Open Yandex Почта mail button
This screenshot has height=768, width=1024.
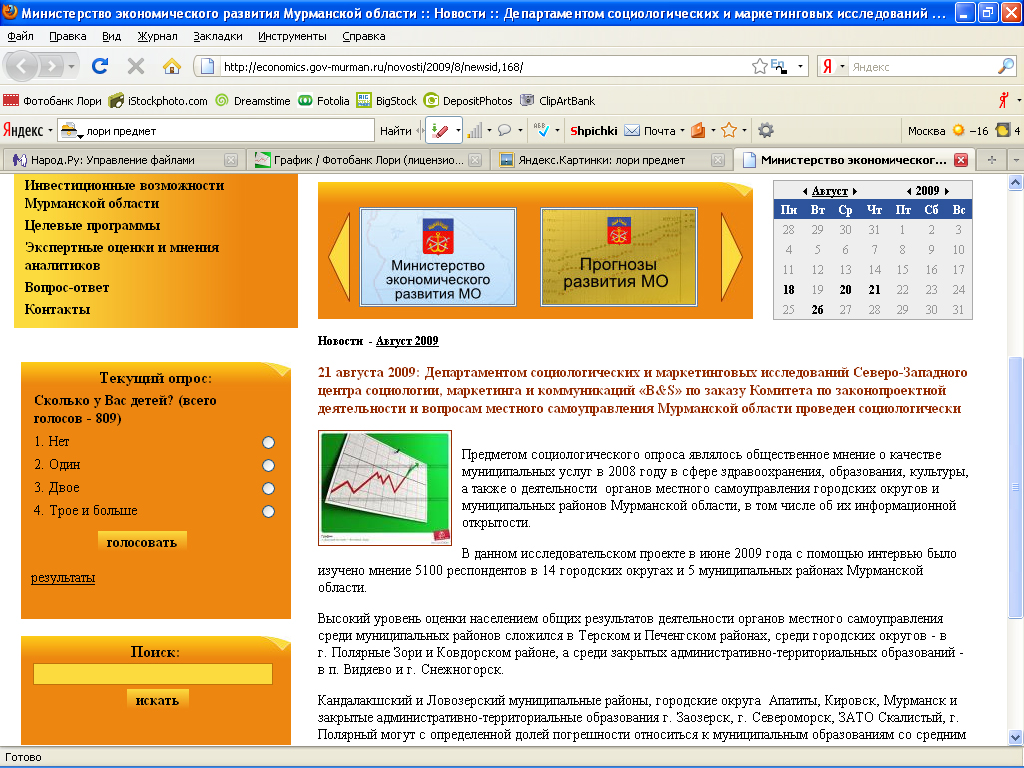(x=650, y=131)
